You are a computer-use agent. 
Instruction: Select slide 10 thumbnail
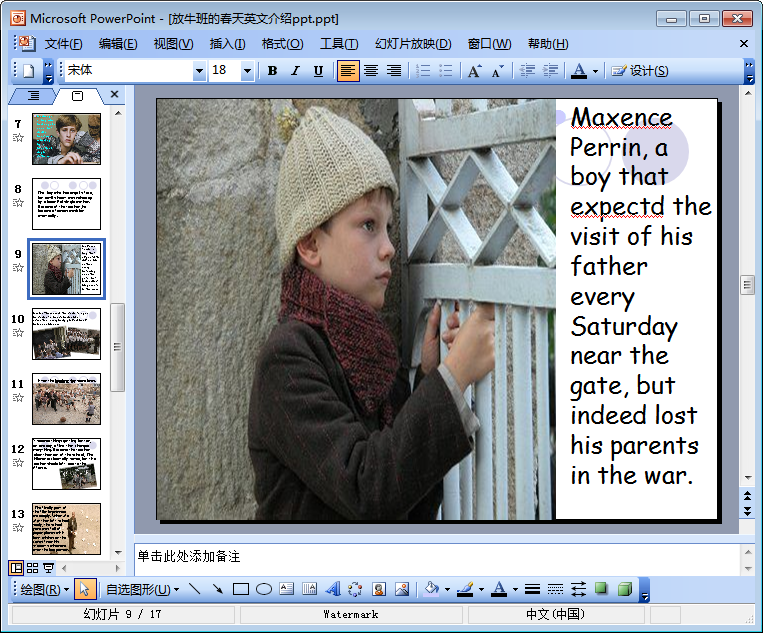pyautogui.click(x=66, y=334)
